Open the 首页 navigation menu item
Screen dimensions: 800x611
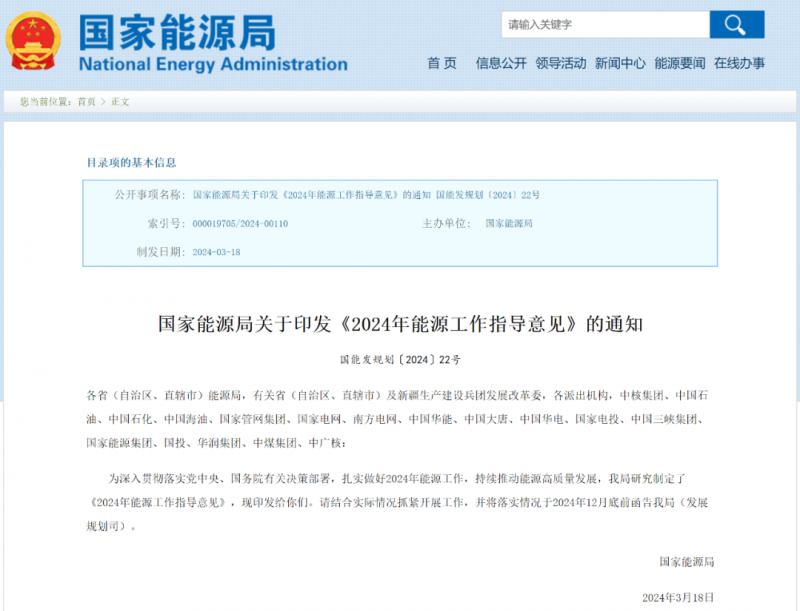[441, 63]
